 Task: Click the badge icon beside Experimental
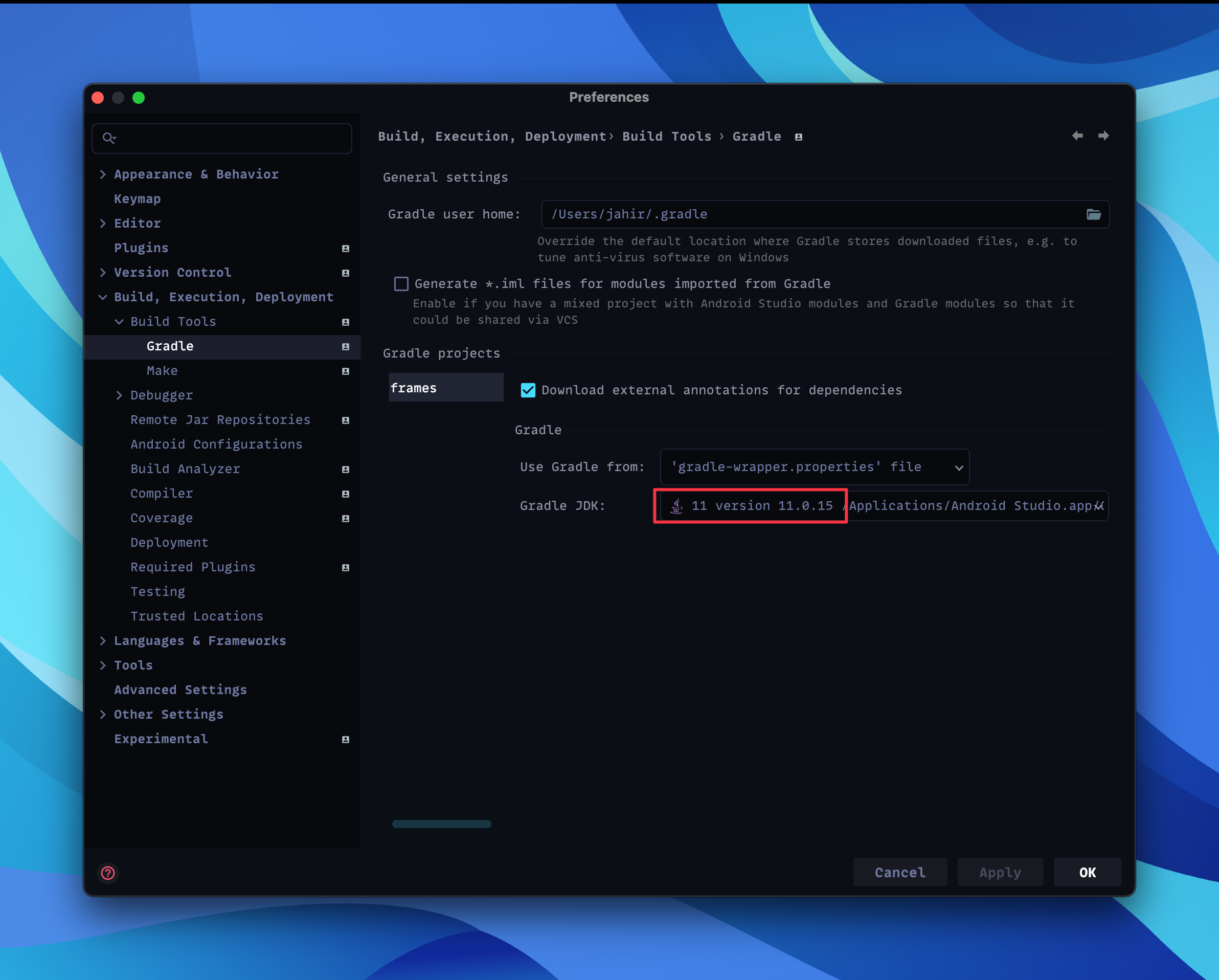[x=346, y=739]
